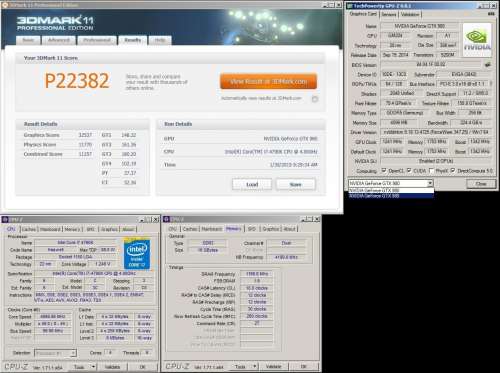Click the Save button in Run Details

point(295,184)
